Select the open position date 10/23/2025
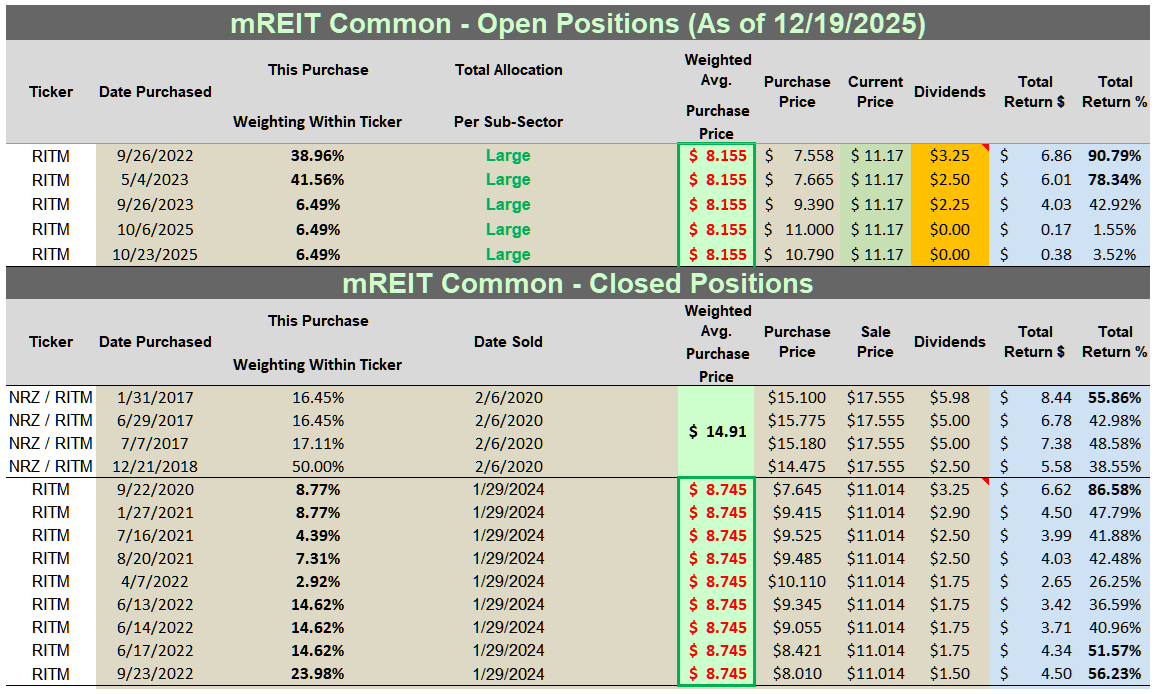This screenshot has width=1158, height=694. [155, 255]
